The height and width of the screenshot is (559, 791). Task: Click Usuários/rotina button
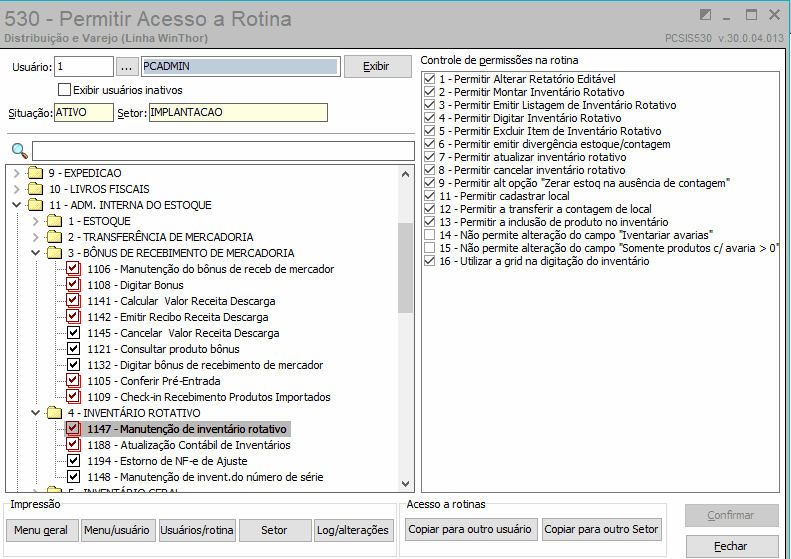[197, 530]
